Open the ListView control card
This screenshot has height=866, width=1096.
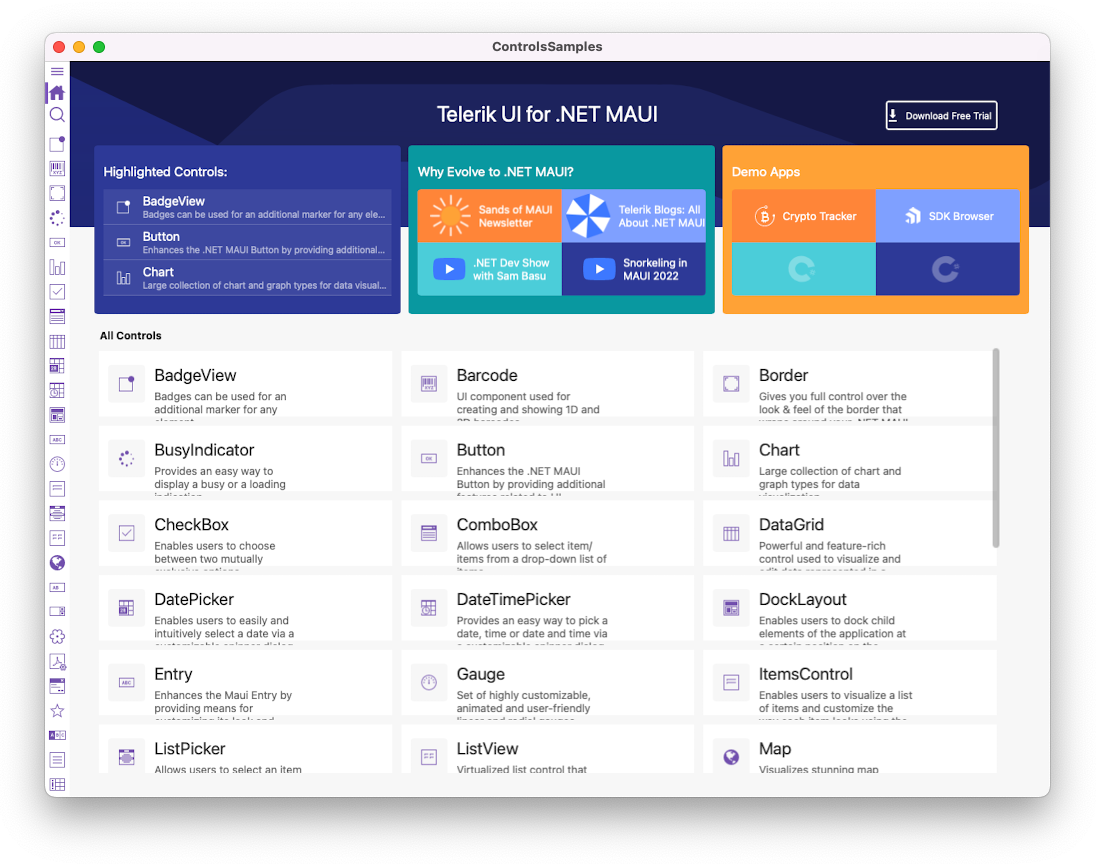[x=547, y=749]
